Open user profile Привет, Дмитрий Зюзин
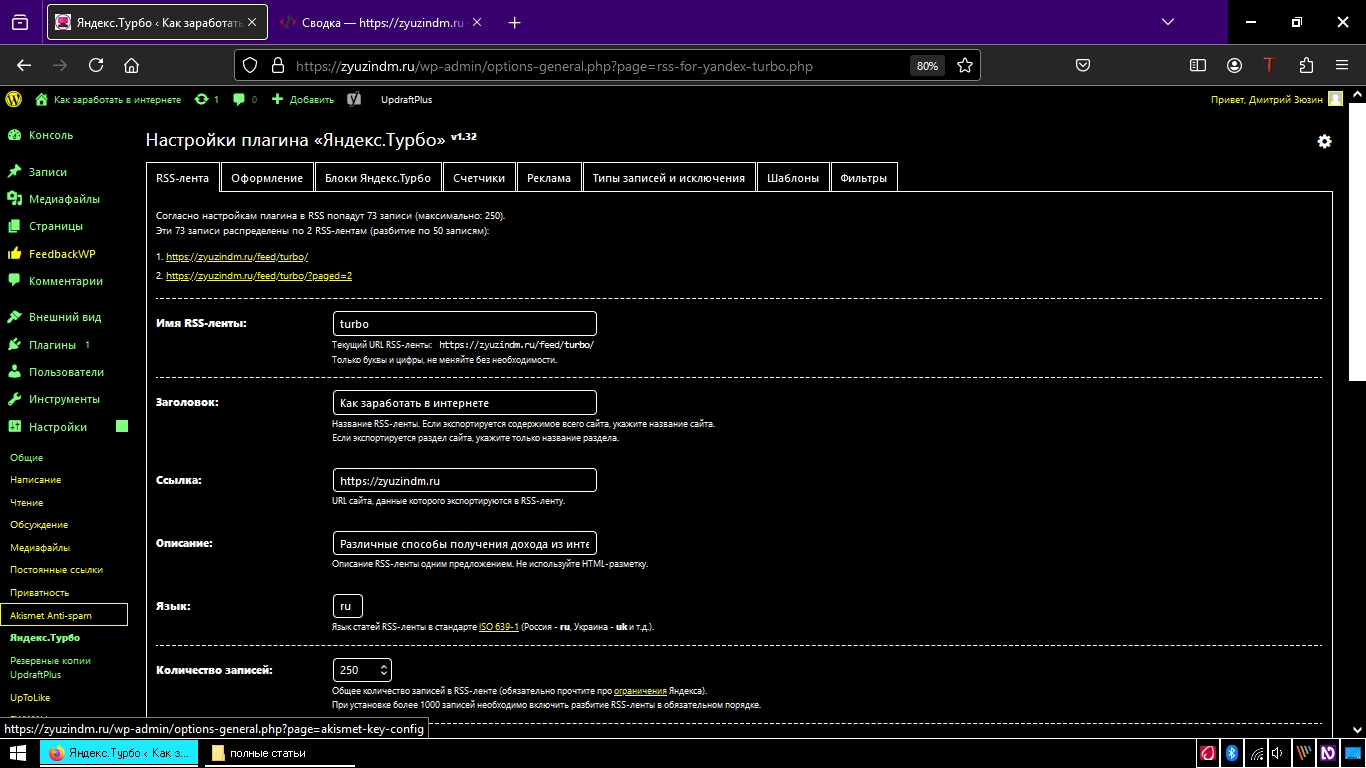This screenshot has height=768, width=1366. [1276, 99]
